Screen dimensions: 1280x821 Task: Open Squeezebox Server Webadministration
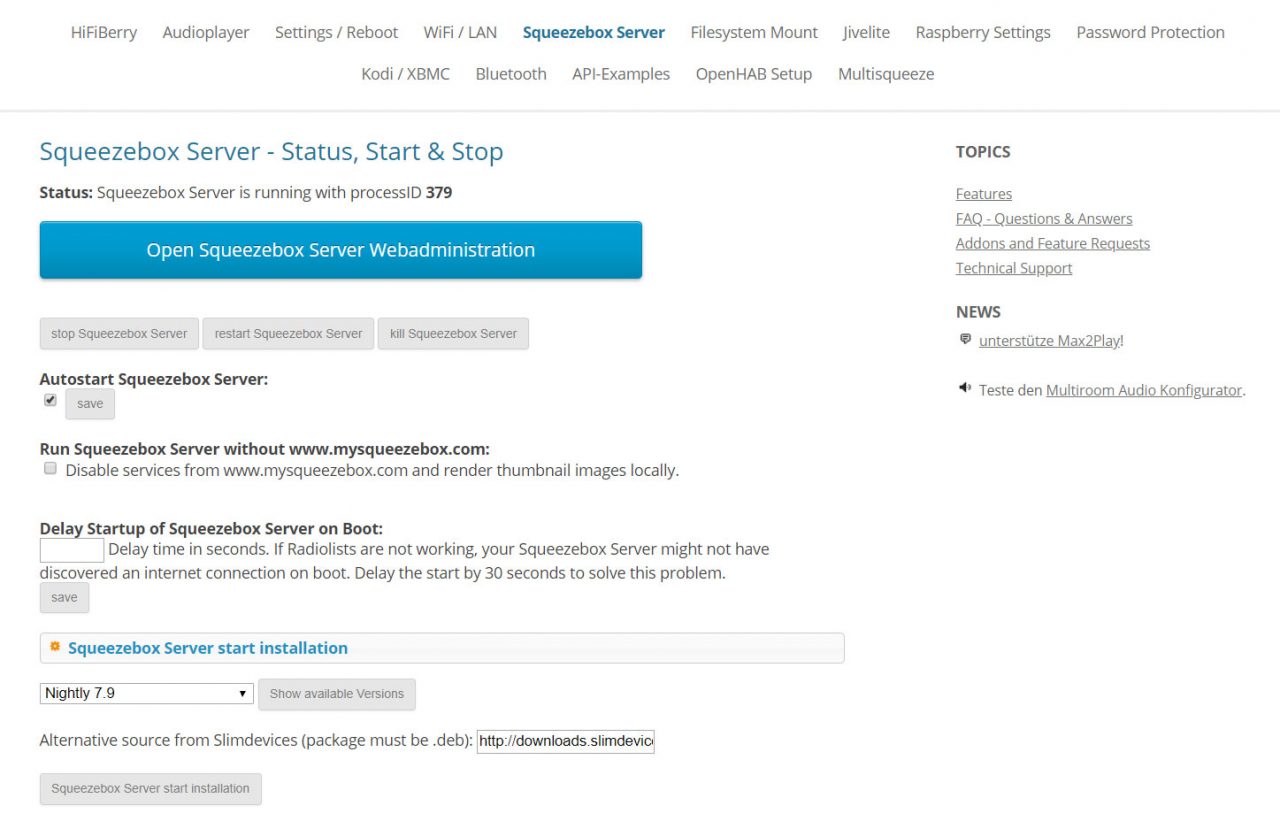coord(340,250)
